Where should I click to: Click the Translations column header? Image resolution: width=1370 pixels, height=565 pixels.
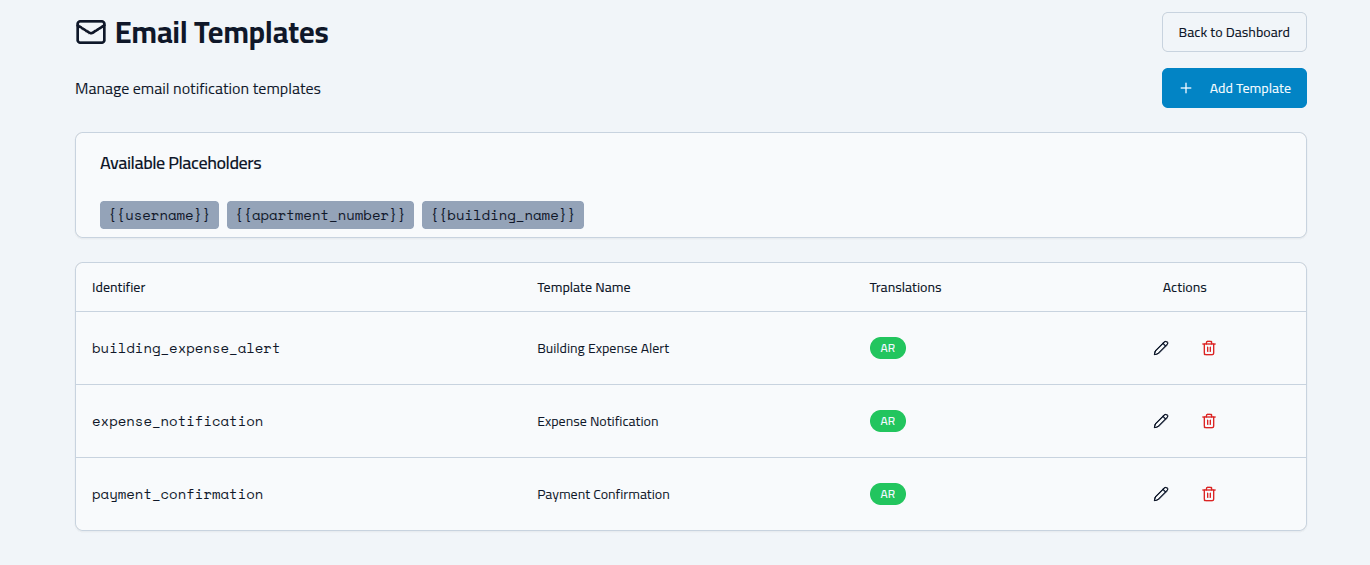[x=905, y=287]
